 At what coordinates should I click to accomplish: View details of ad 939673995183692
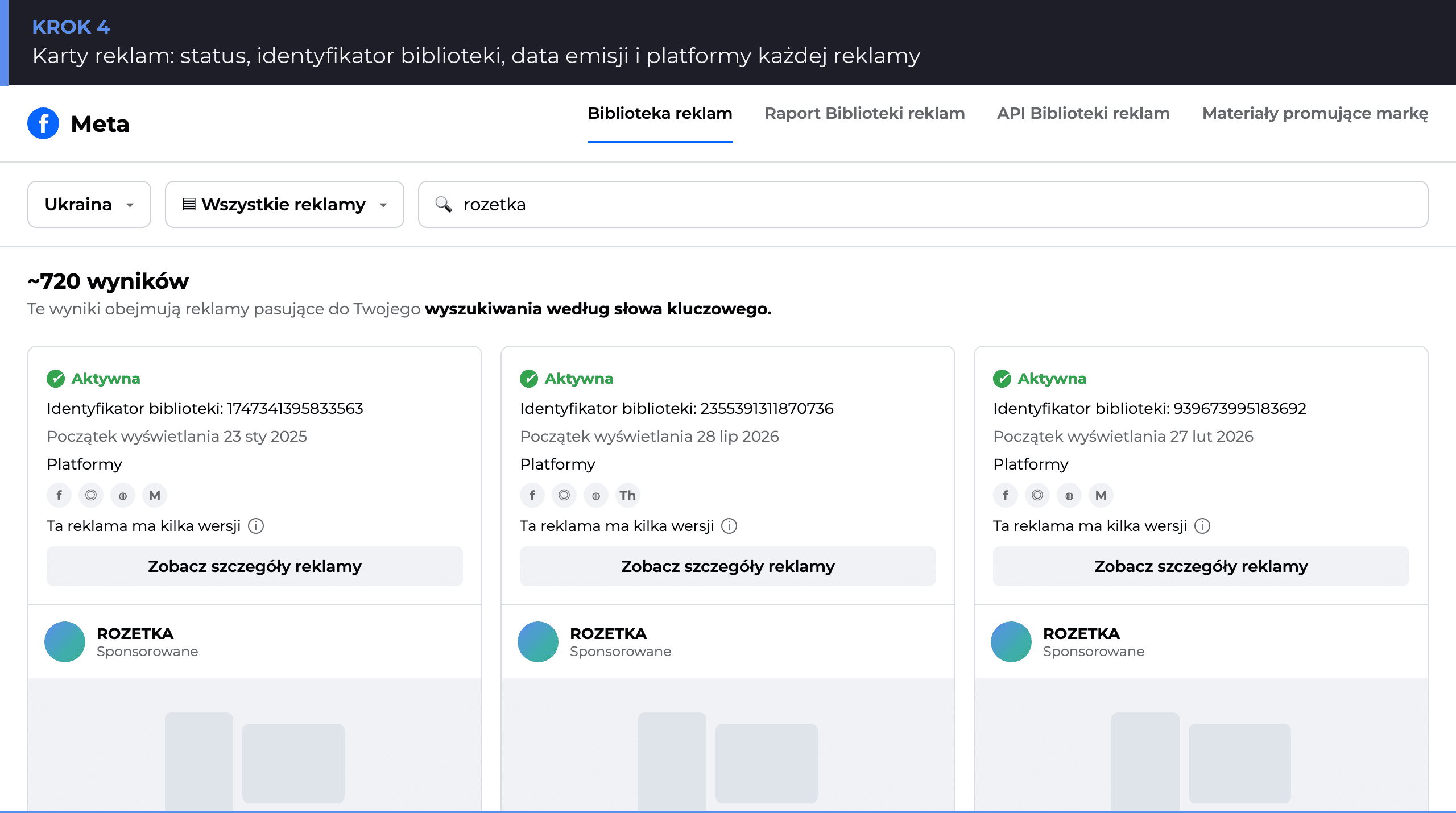point(1201,566)
